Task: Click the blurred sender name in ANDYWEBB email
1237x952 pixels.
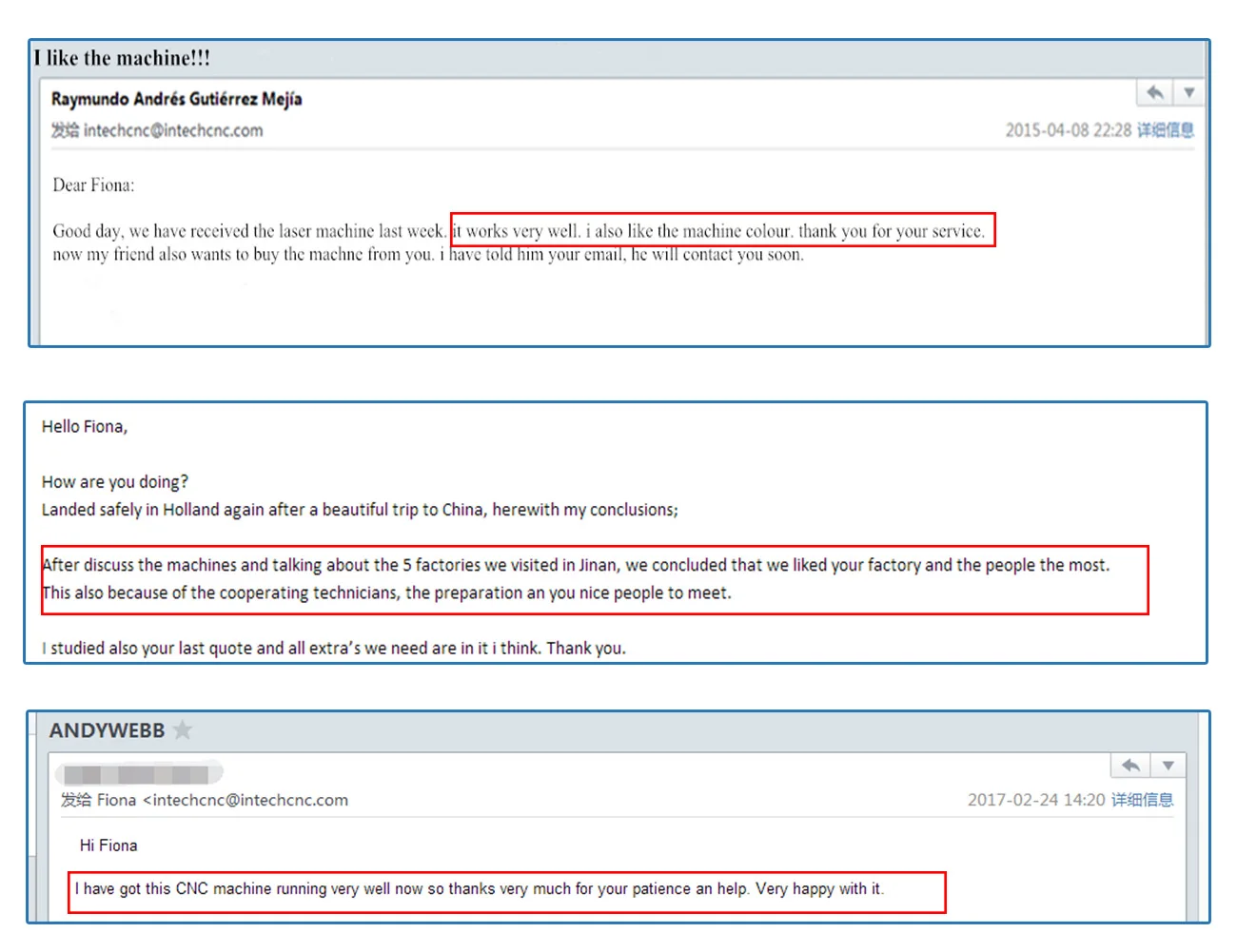Action: 139,773
